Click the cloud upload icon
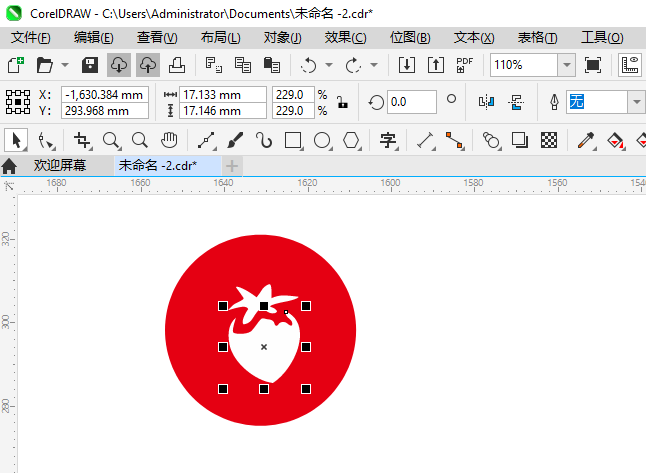Image resolution: width=646 pixels, height=473 pixels. 148,65
